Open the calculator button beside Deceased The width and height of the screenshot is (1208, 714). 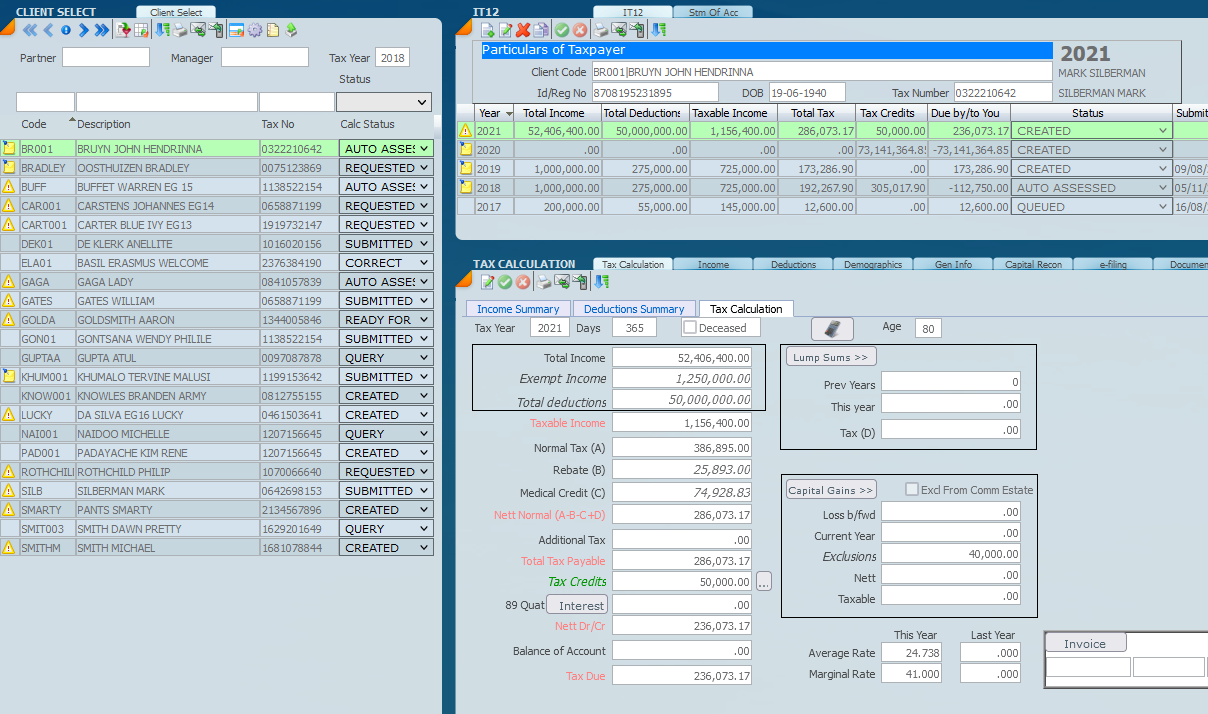(831, 329)
